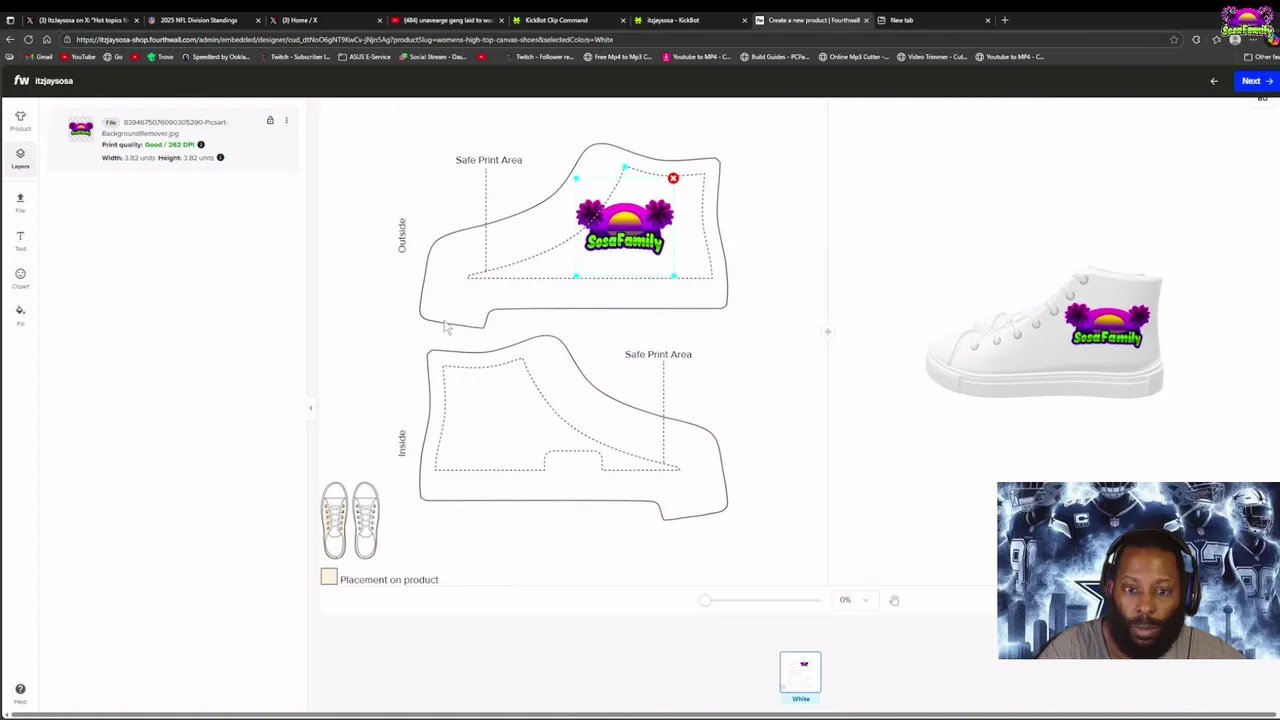
Task: Switch to the unaverage gang YouTube tab
Action: [447, 20]
